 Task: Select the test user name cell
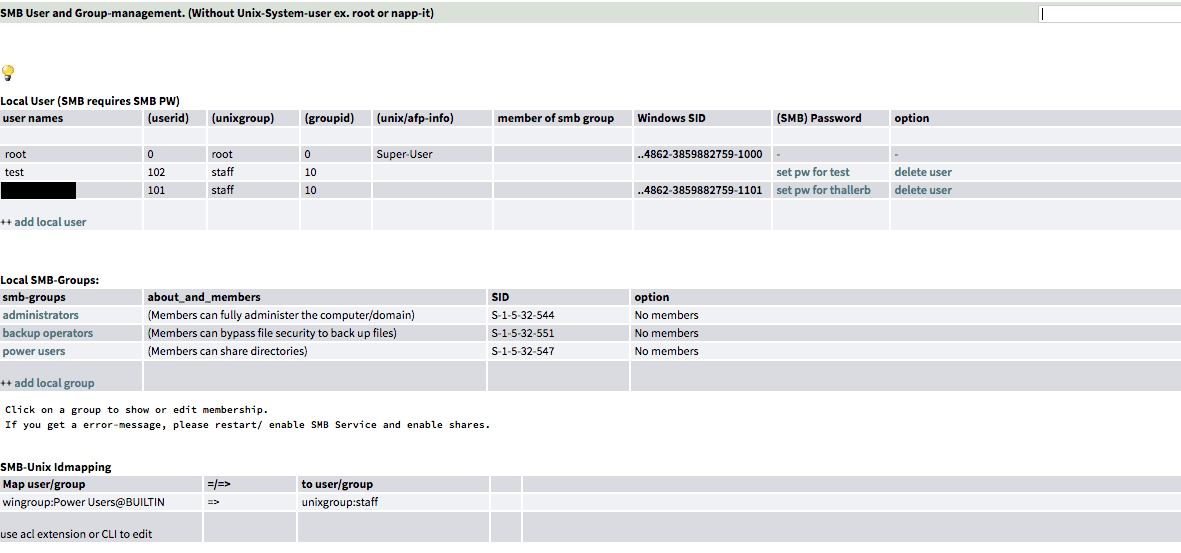(14, 172)
